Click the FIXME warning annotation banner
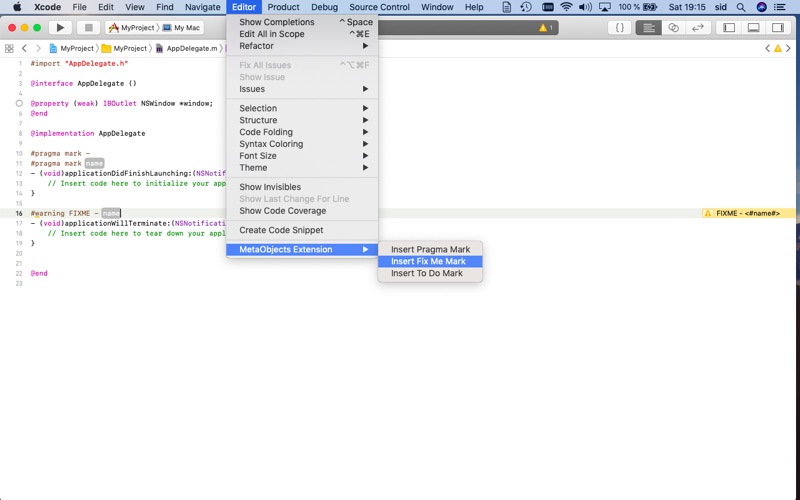This screenshot has width=800, height=500. pyautogui.click(x=748, y=213)
